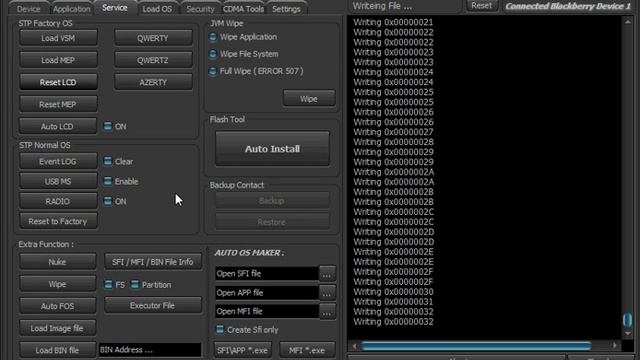Click the Reset MEP button
The height and width of the screenshot is (360, 640).
58,104
